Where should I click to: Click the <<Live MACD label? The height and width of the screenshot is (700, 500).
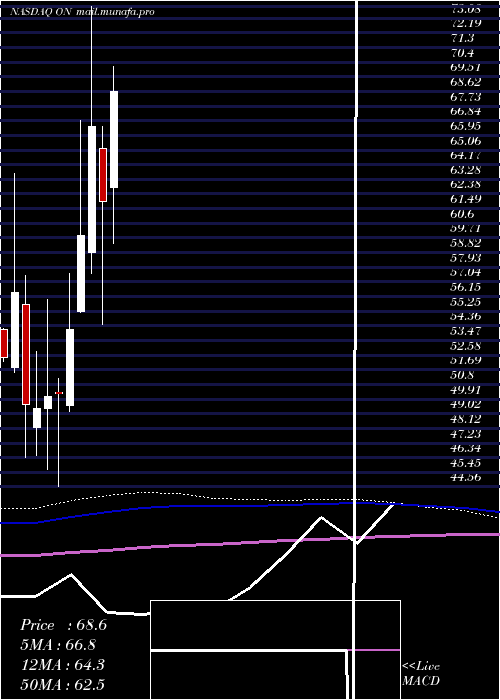(x=421, y=674)
